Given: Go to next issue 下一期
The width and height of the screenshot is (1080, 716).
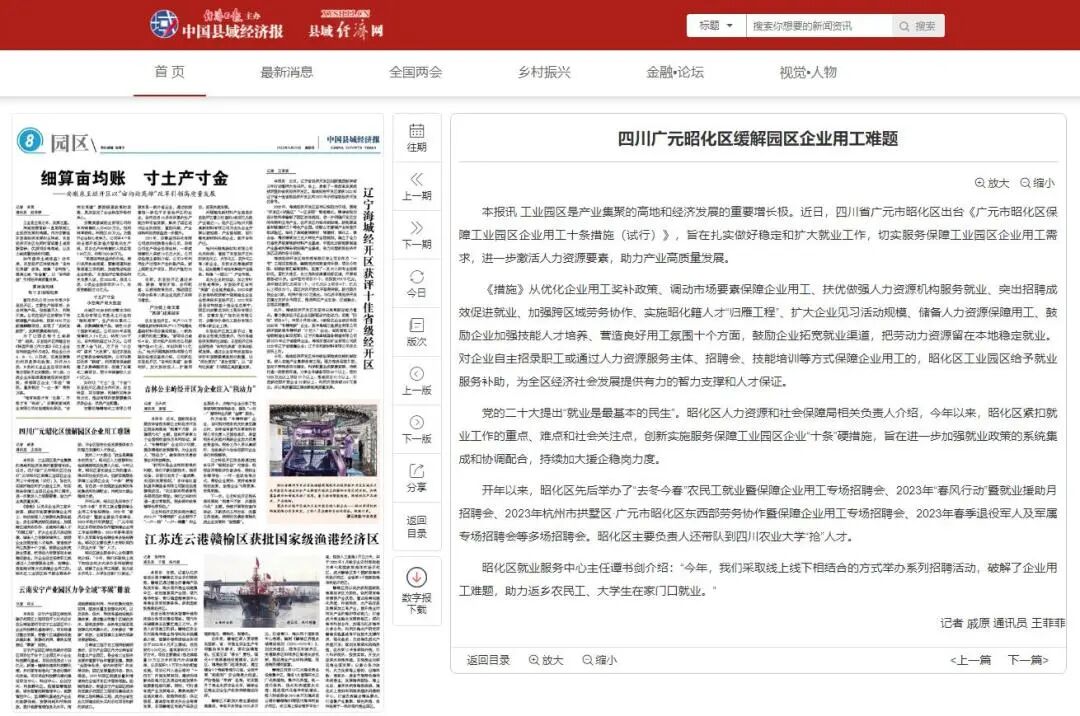Looking at the screenshot, I should [x=417, y=235].
